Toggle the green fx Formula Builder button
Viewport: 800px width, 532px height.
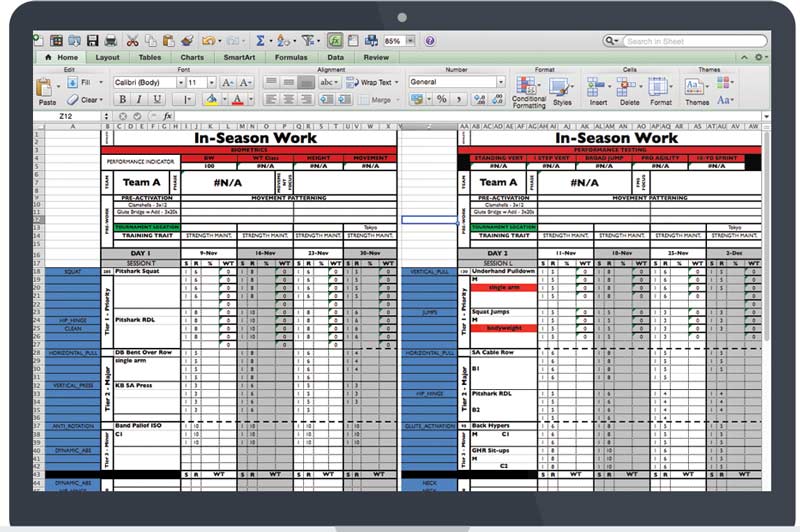[335, 41]
